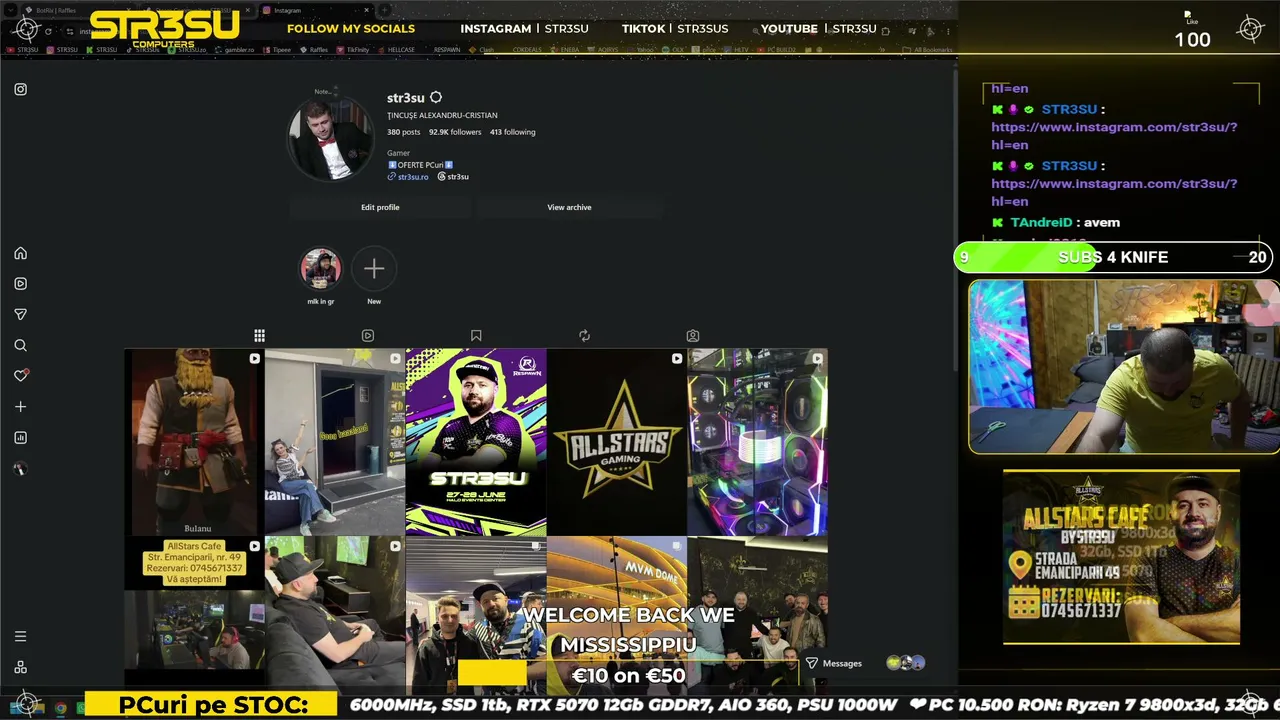Select the Posts grid tab
The height and width of the screenshot is (720, 1280).
[x=259, y=336]
